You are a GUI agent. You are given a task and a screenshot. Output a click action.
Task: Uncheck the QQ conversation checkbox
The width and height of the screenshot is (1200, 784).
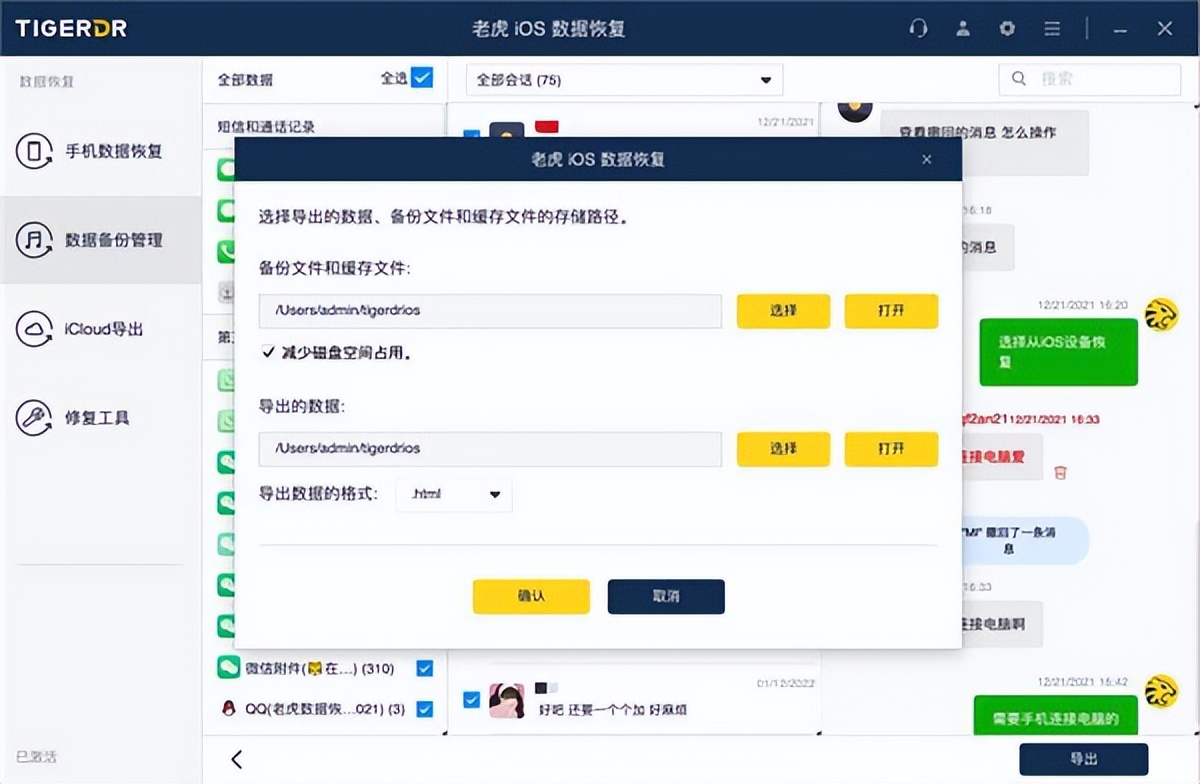click(x=423, y=709)
